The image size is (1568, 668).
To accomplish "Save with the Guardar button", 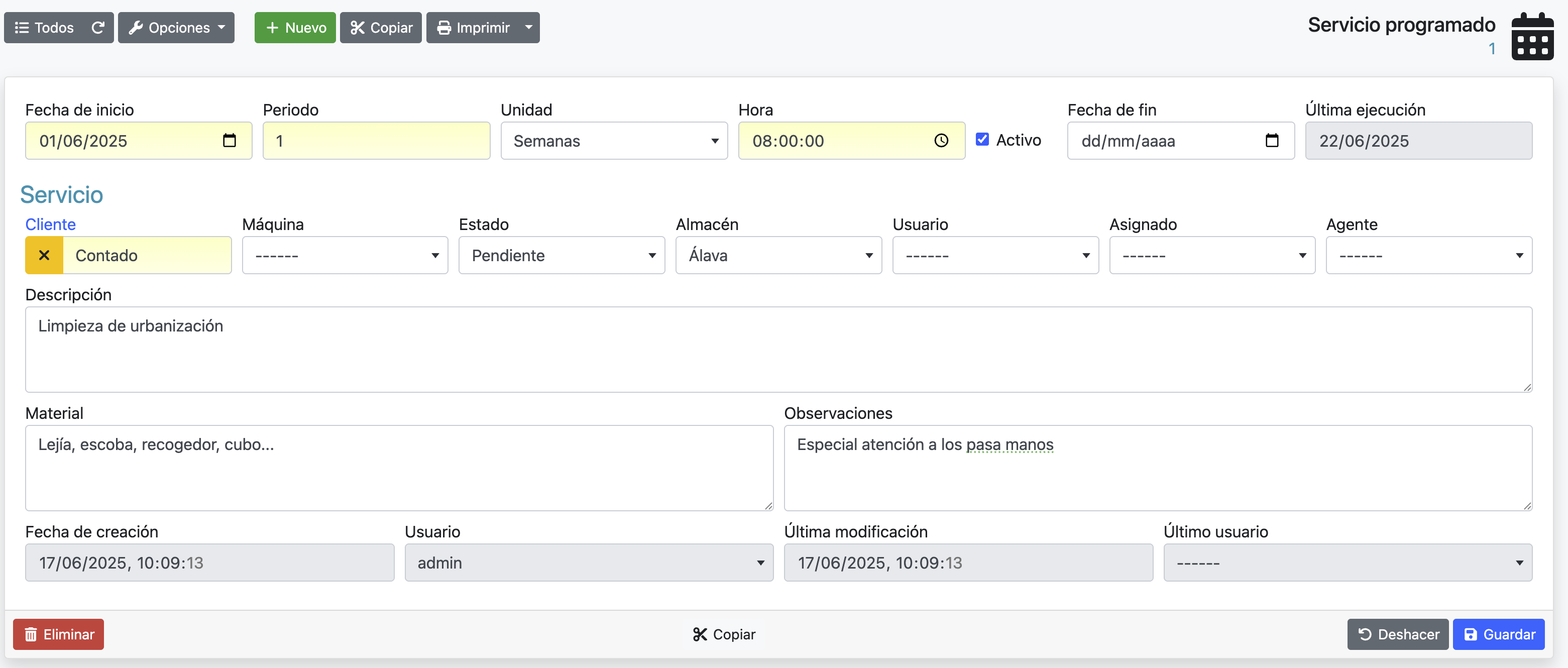I will (x=1499, y=634).
